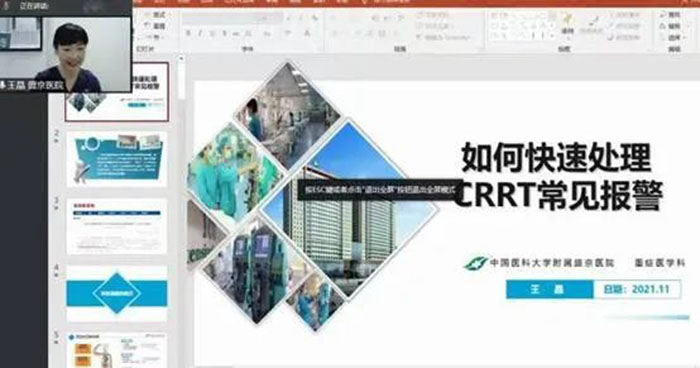
Task: Select slide 2 thumbnail in the panel
Action: coord(117,159)
